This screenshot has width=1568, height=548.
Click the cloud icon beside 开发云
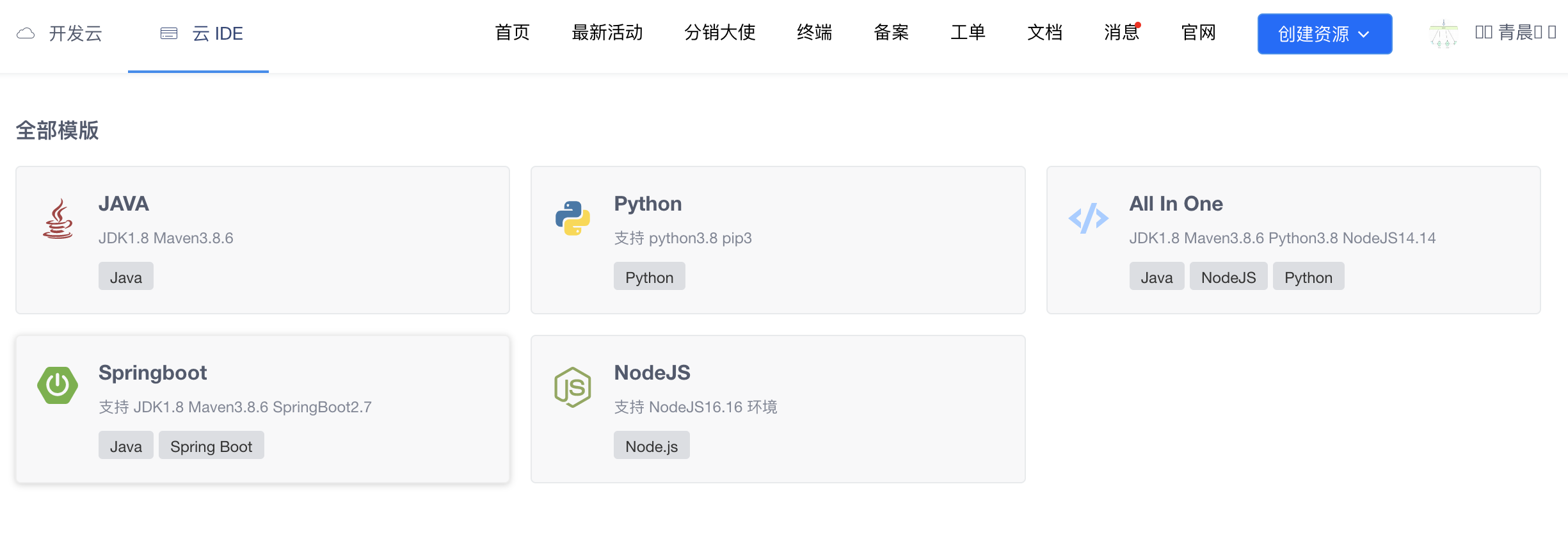[x=26, y=33]
